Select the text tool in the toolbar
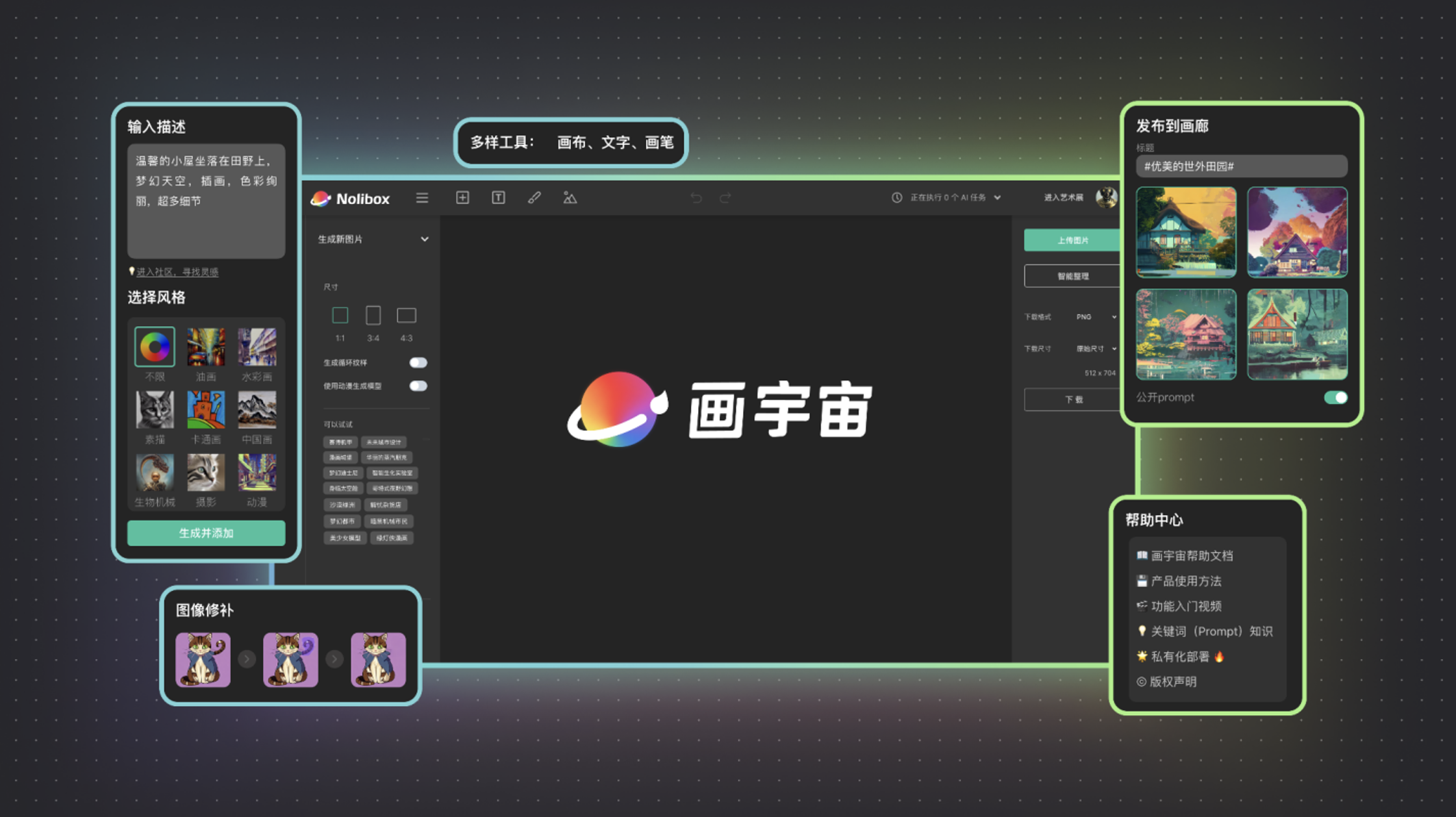This screenshot has height=817, width=1456. (498, 197)
